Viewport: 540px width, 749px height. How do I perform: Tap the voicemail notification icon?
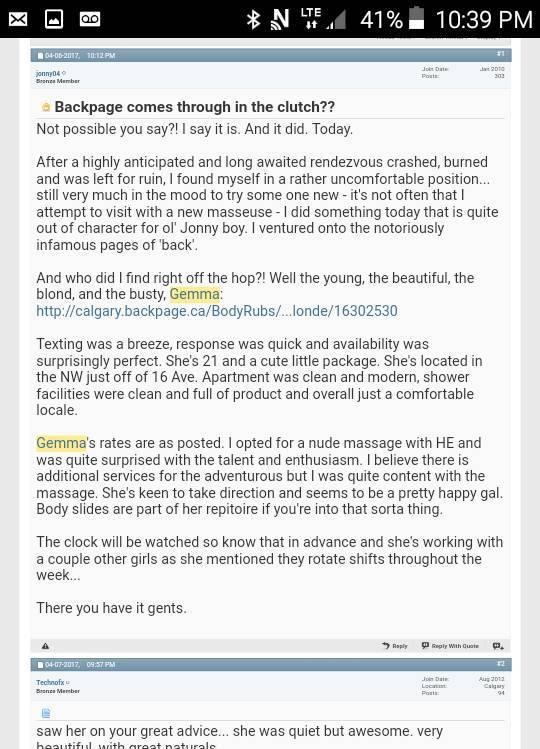pyautogui.click(x=90, y=19)
